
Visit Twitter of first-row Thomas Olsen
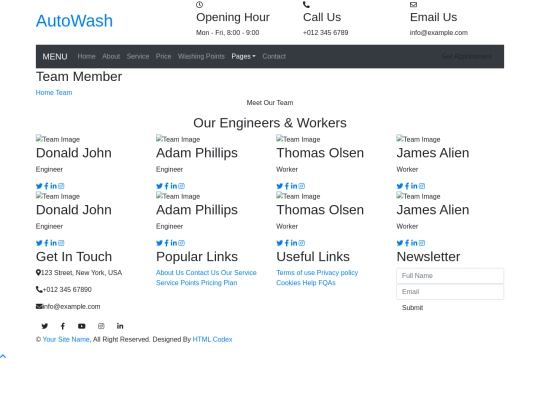(279, 186)
